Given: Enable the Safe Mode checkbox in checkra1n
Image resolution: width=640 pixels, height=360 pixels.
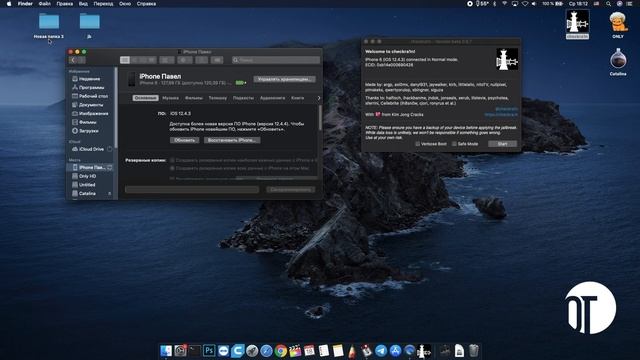Looking at the screenshot, I should click(x=454, y=144).
